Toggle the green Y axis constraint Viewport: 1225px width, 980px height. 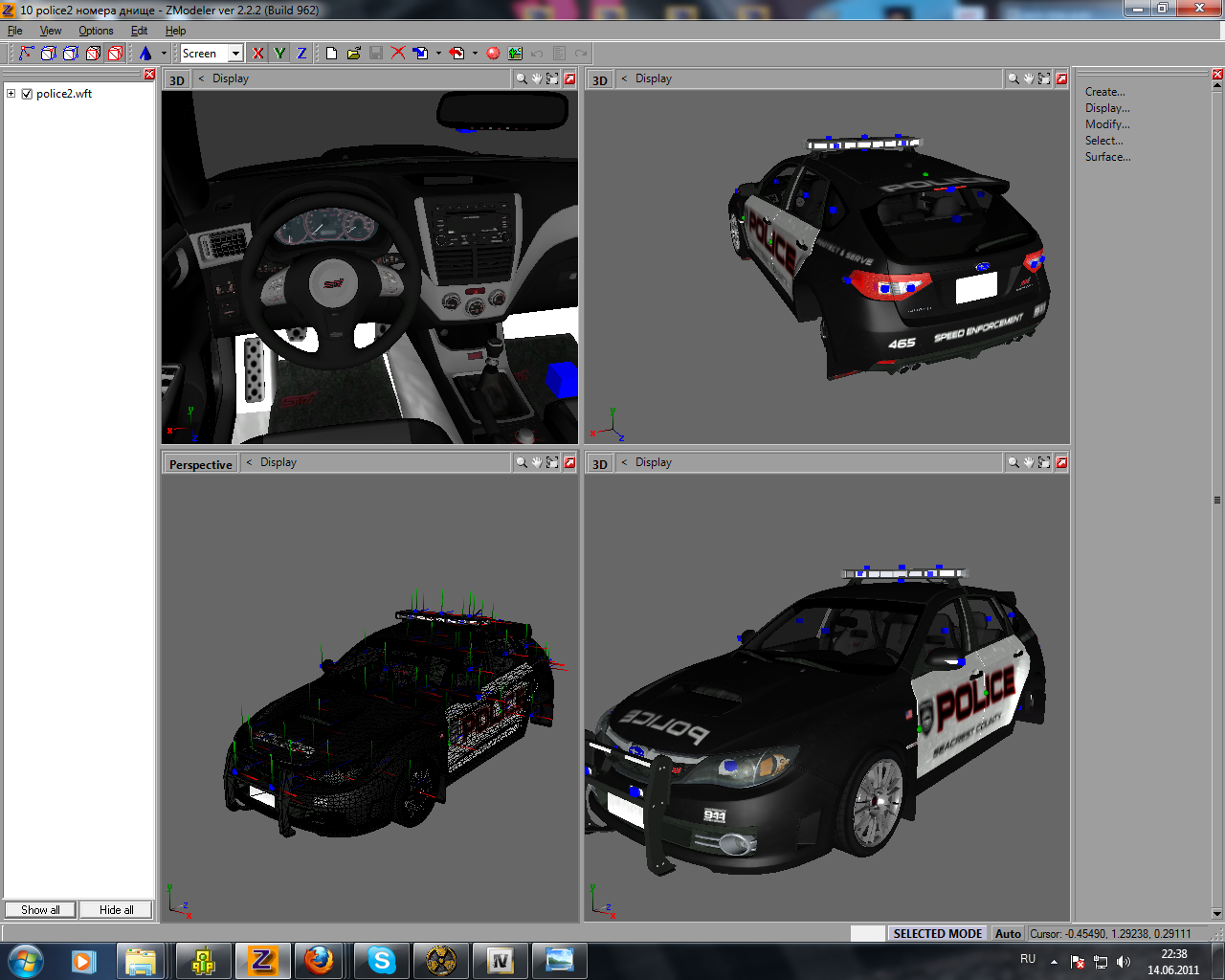tap(279, 54)
